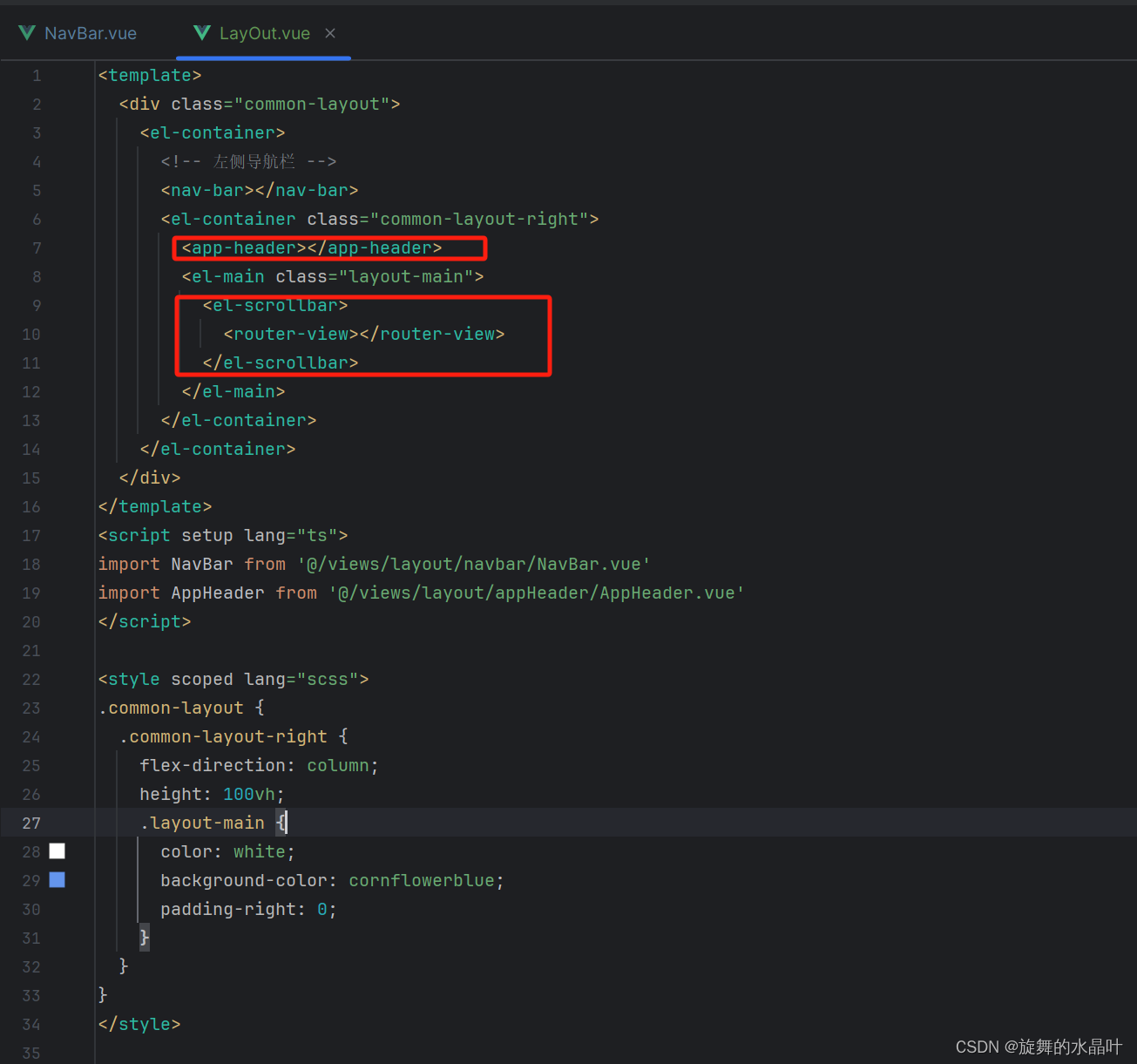Click the opening <template> tag on line 1
This screenshot has height=1064, width=1137.
tap(150, 76)
